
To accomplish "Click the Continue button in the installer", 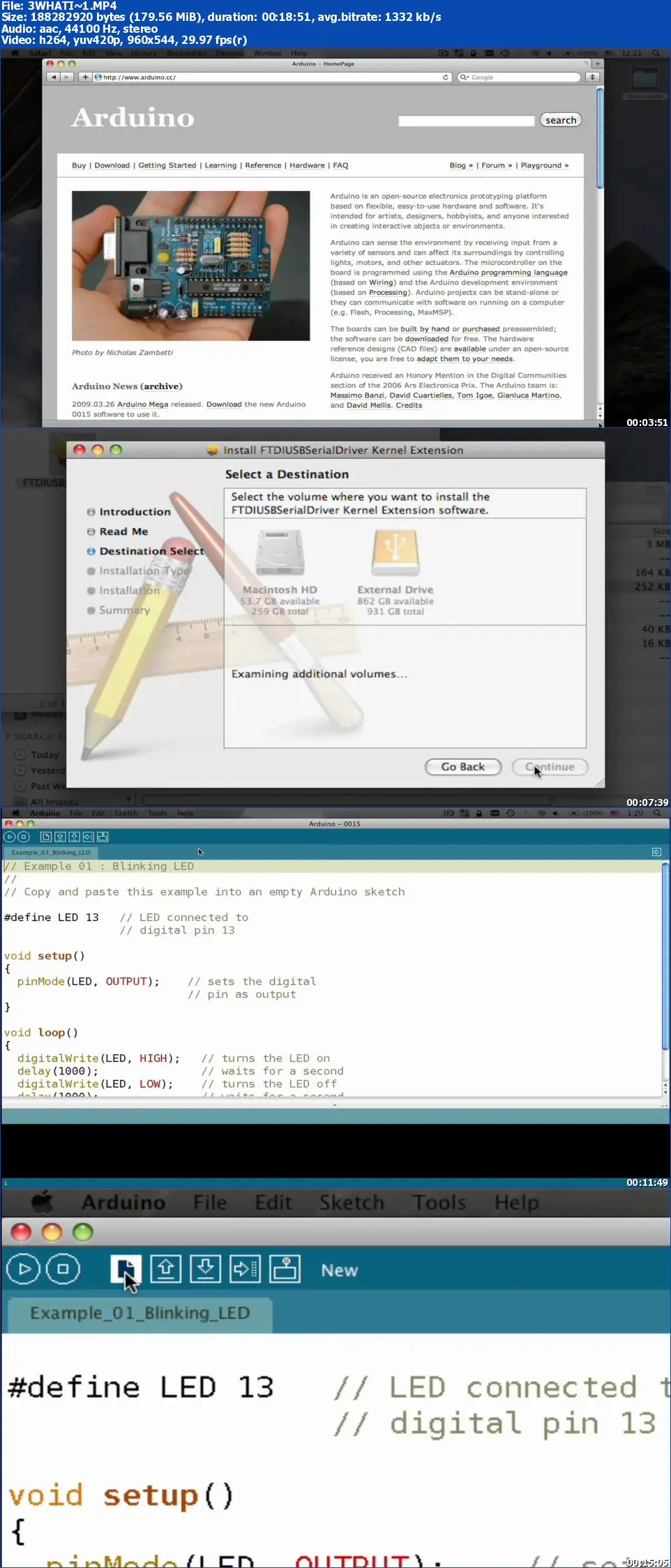I will (550, 767).
